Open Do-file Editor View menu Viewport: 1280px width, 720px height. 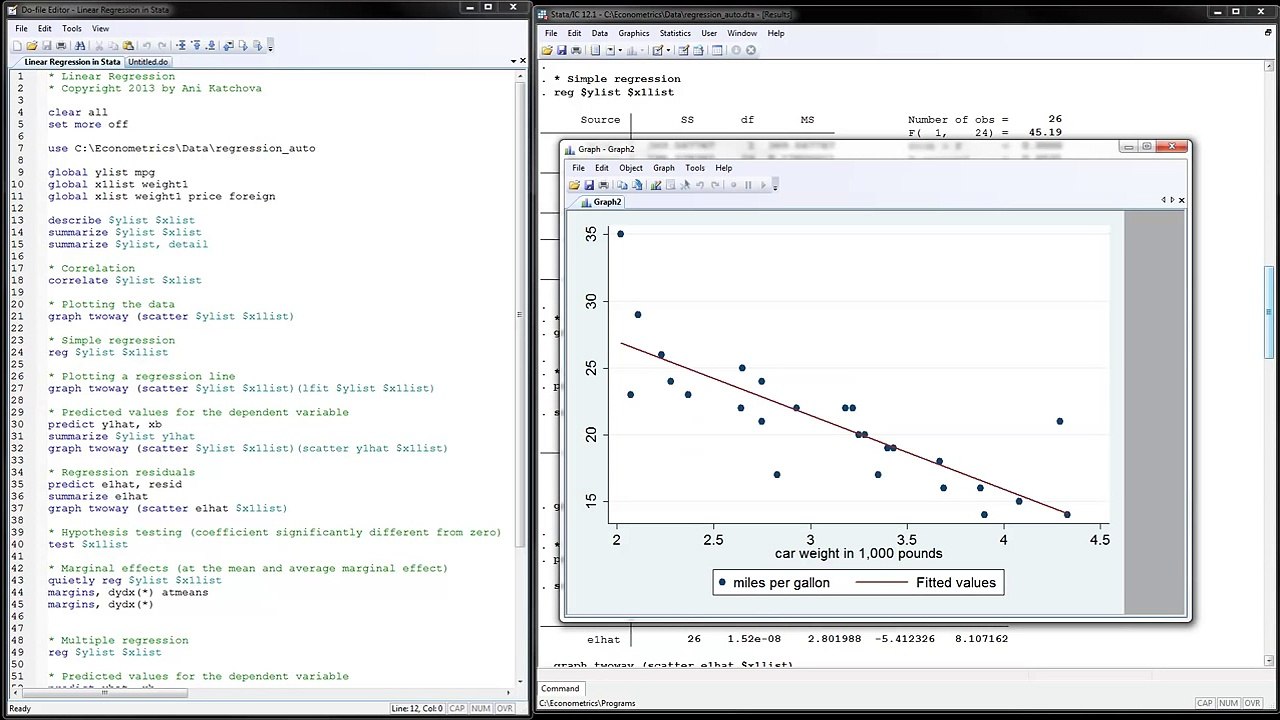click(101, 29)
